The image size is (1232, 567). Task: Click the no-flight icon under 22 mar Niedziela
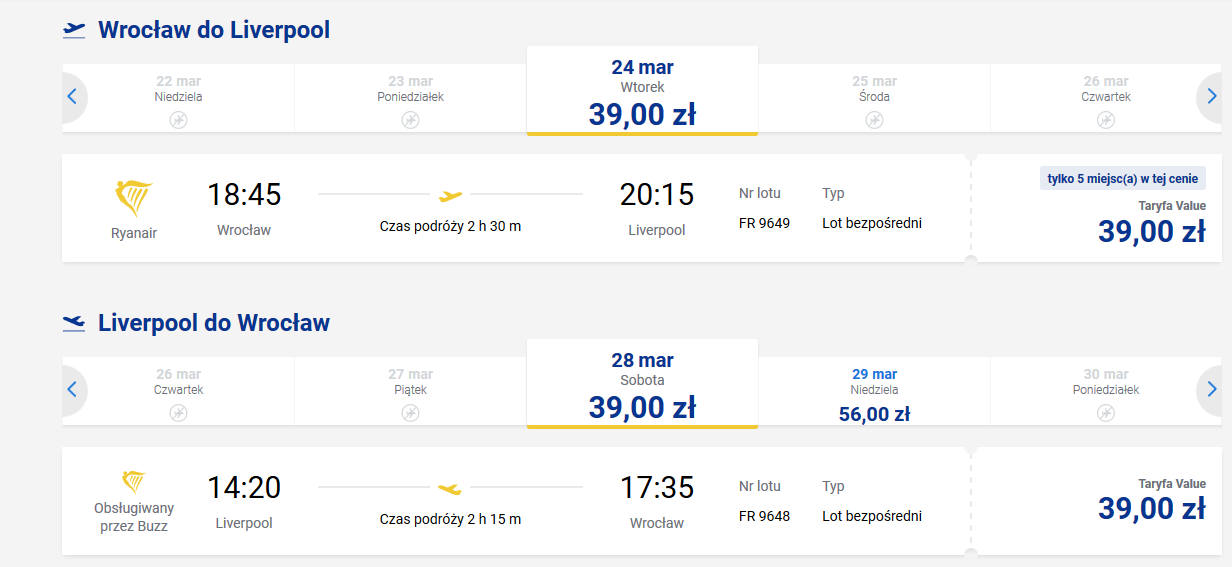click(x=178, y=120)
